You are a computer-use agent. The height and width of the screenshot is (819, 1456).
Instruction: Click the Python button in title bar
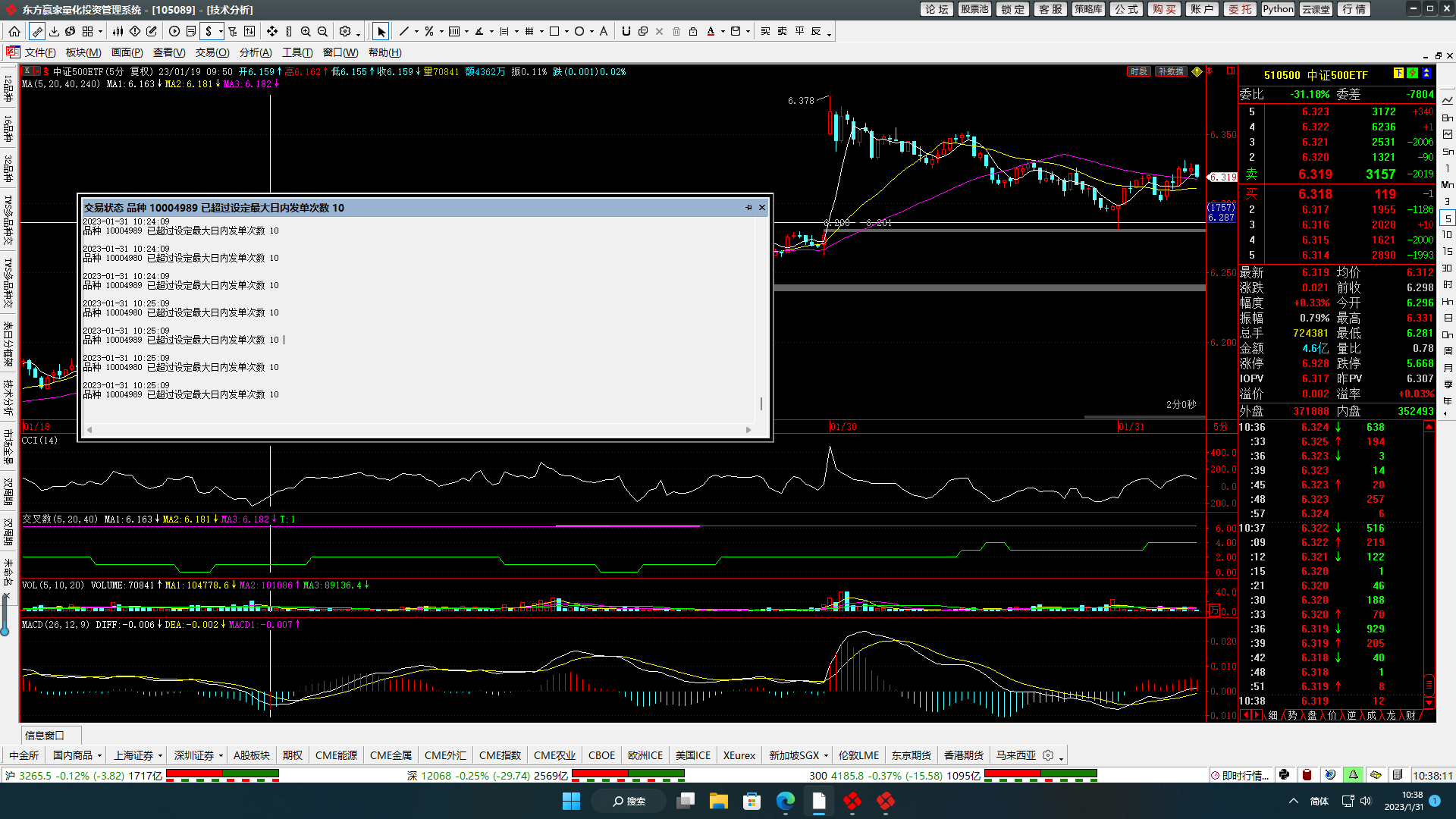[x=1278, y=9]
